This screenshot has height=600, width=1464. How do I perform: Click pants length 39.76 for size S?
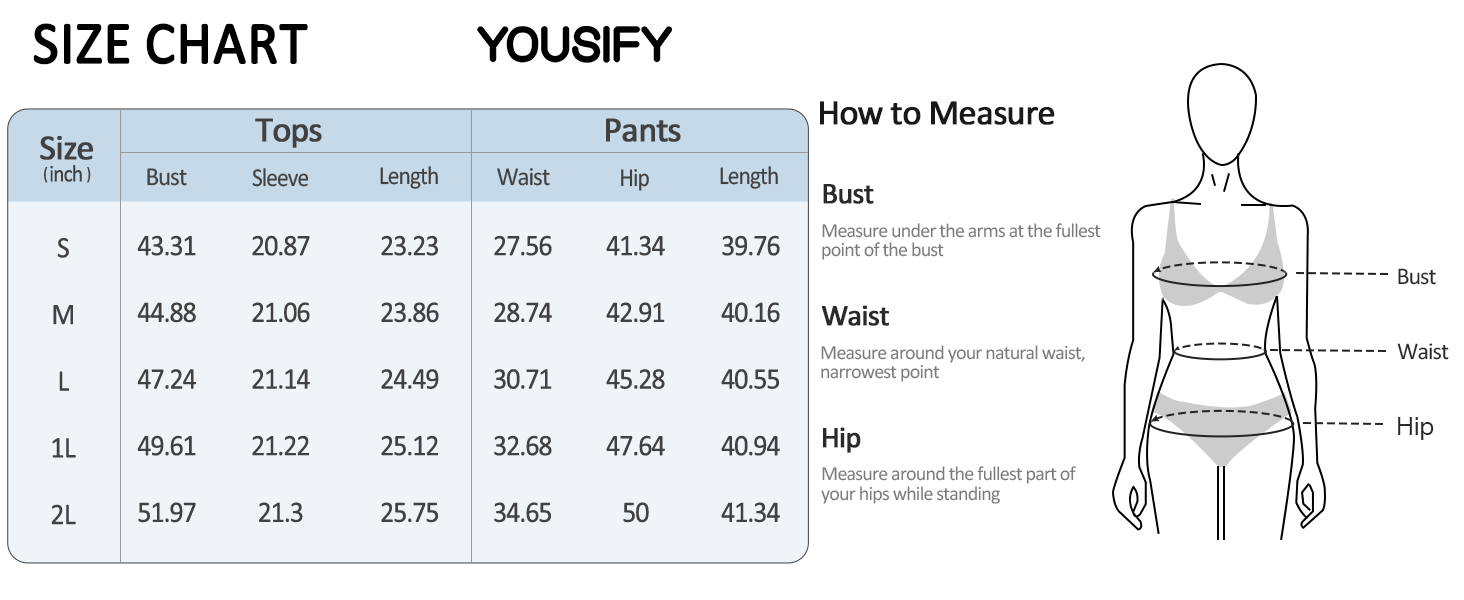pyautogui.click(x=750, y=246)
